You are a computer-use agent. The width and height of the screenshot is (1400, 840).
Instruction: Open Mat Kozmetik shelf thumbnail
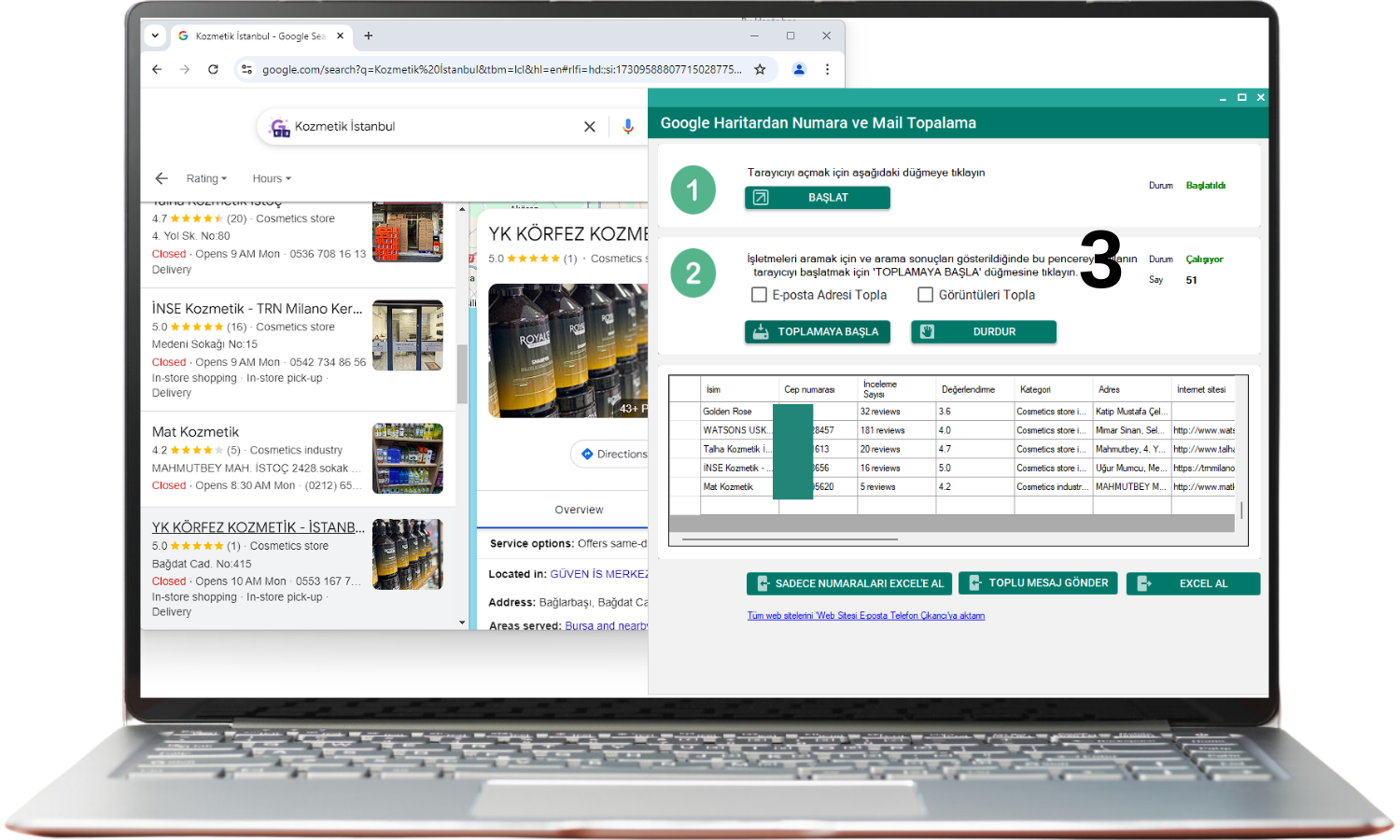[408, 458]
